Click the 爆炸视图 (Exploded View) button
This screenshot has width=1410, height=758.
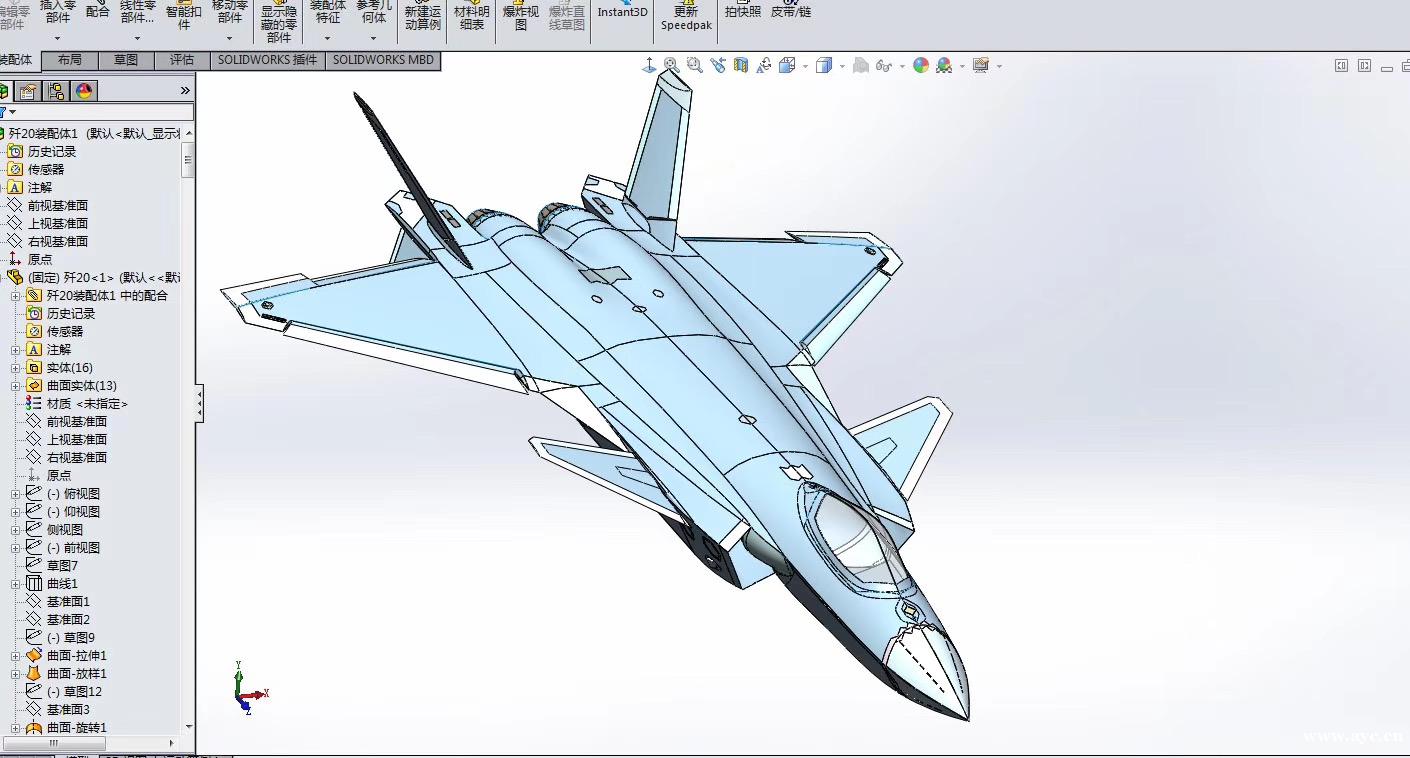click(520, 17)
